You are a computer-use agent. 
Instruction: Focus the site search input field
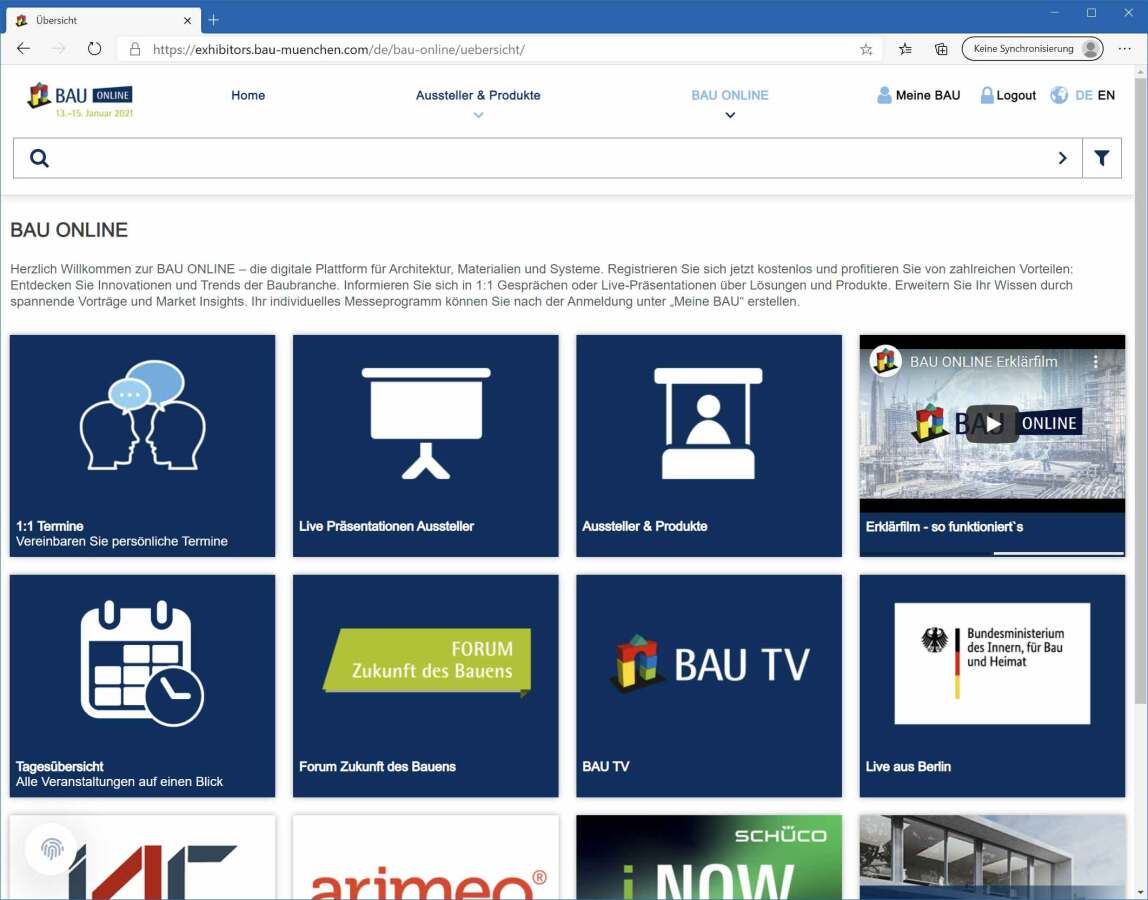click(548, 158)
